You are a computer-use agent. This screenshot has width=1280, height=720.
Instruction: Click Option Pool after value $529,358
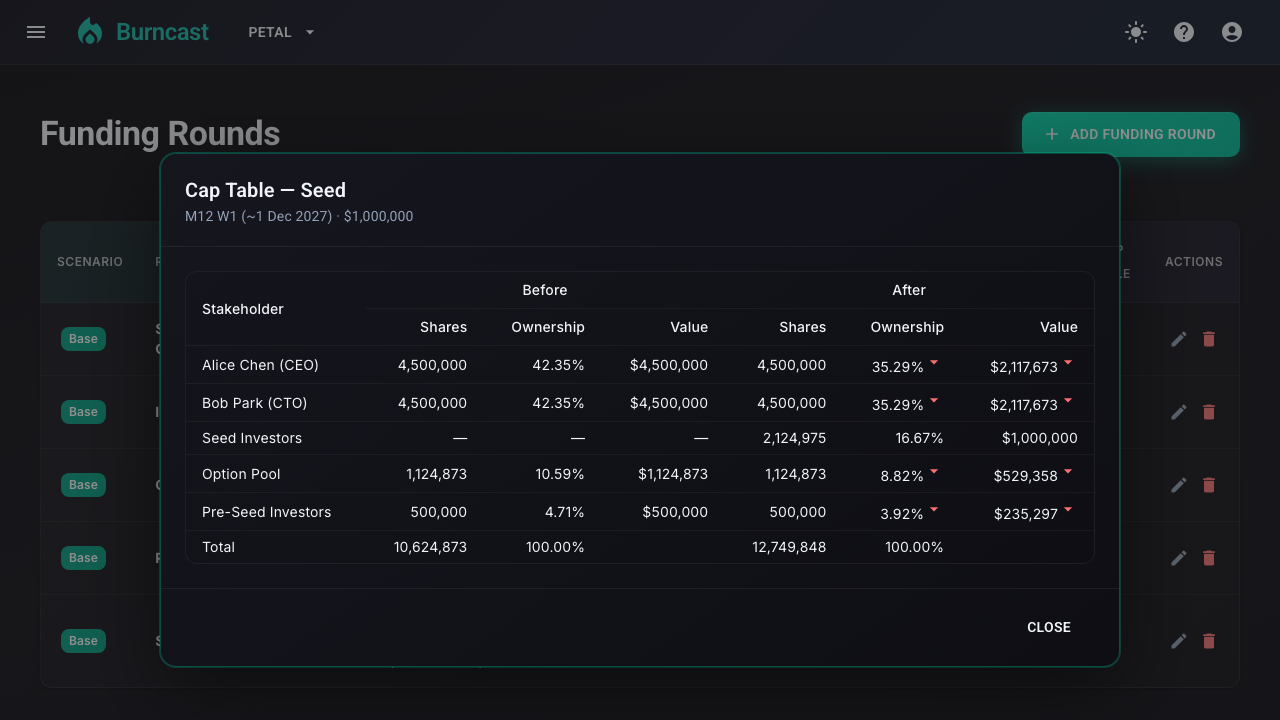1026,476
